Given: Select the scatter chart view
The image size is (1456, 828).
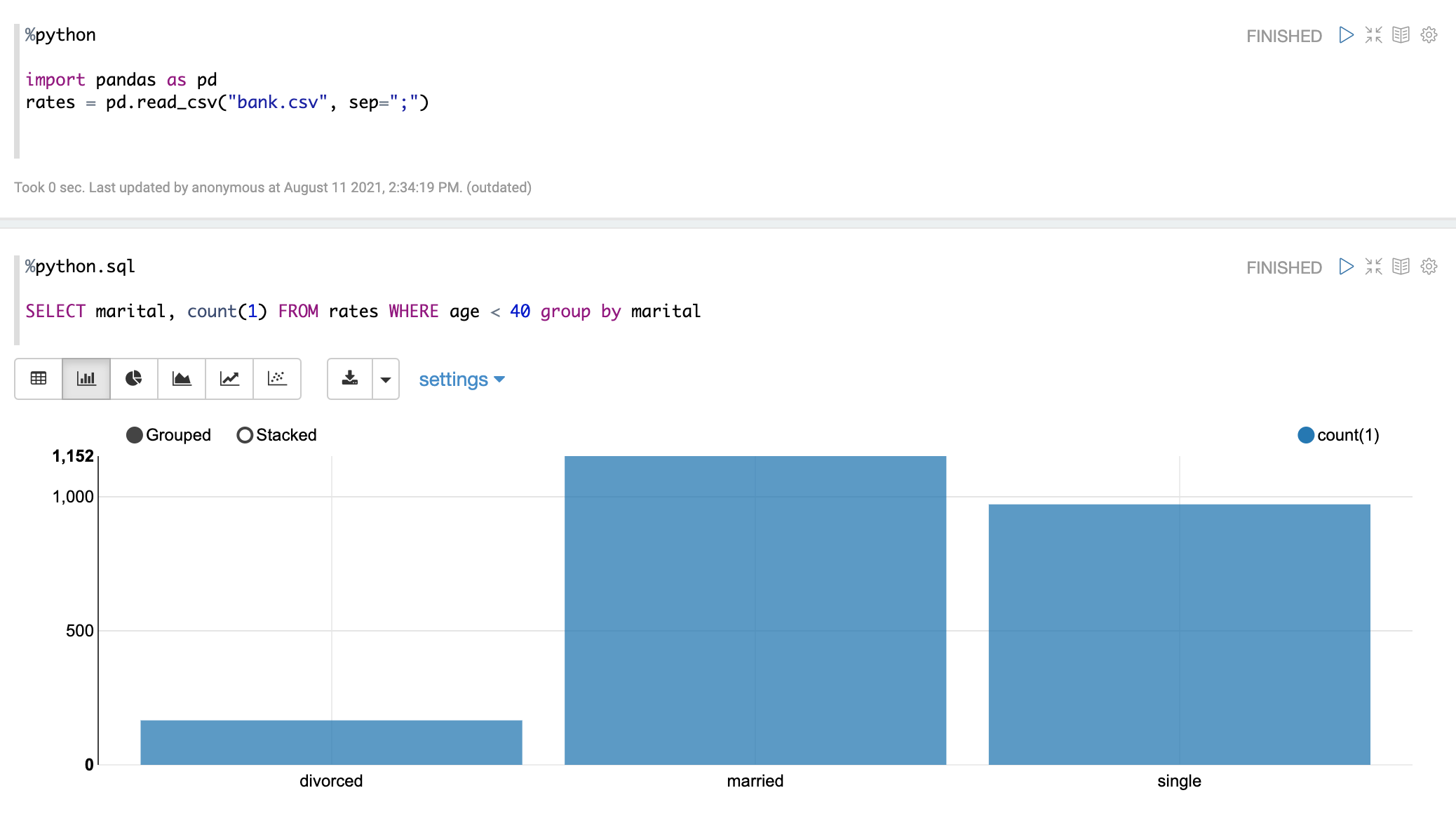Looking at the screenshot, I should tap(277, 379).
